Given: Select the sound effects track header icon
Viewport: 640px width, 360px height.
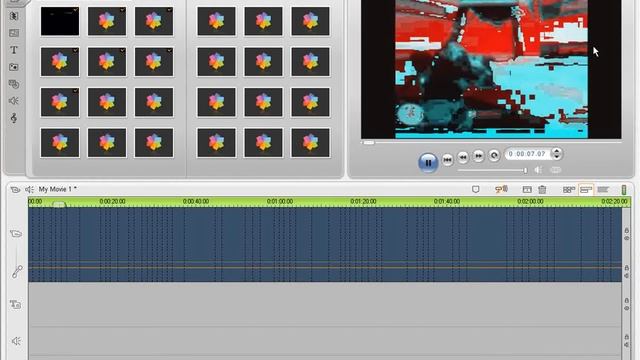Looking at the screenshot, I should (x=16, y=341).
